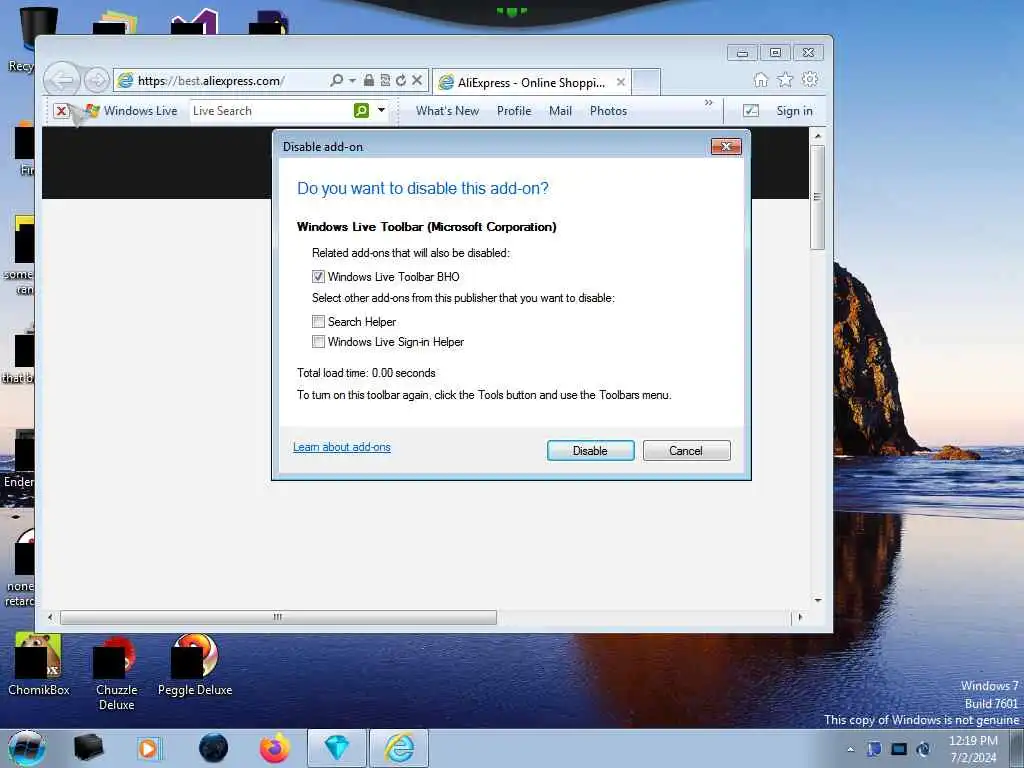Go back with the browser Back arrow

pyautogui.click(x=63, y=80)
